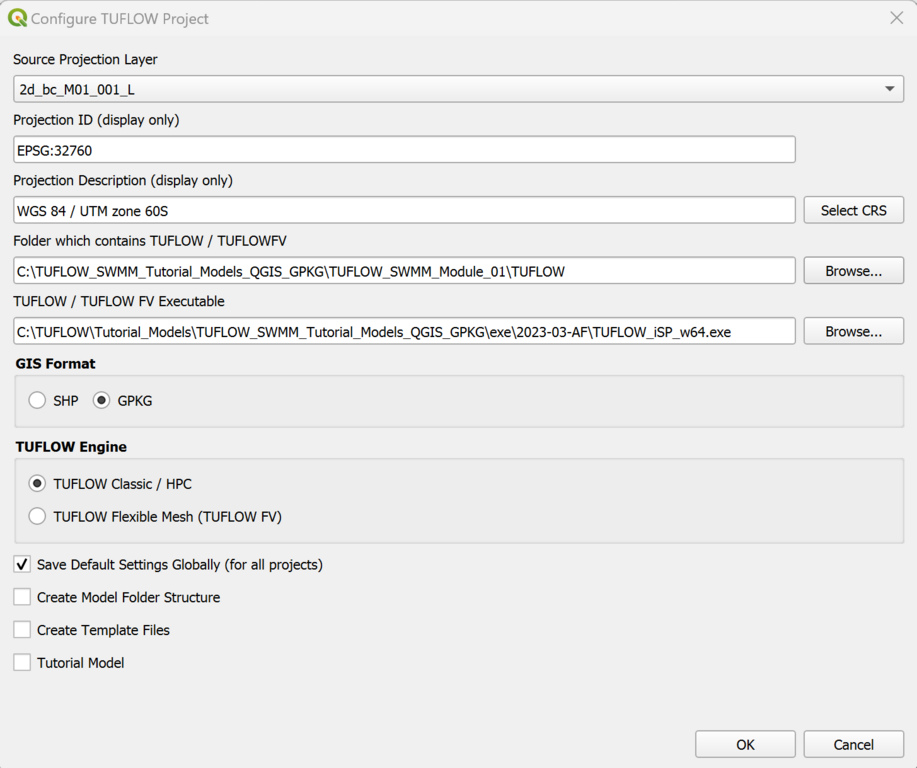The width and height of the screenshot is (917, 768).
Task: Browse for the TUFLOW folder
Action: (x=853, y=271)
